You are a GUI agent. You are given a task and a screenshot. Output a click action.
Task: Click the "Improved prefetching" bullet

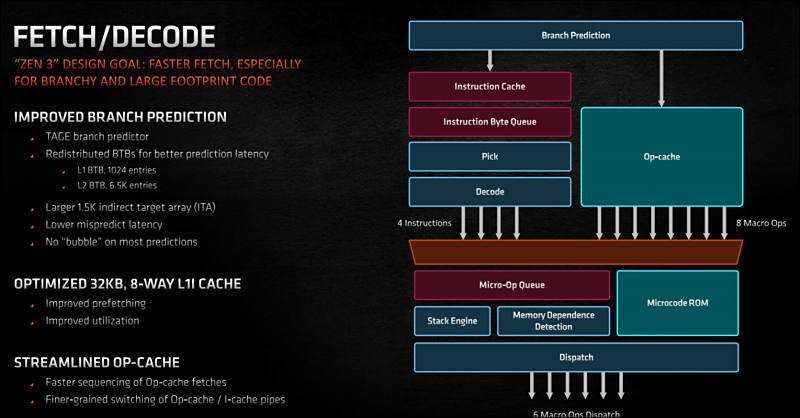coord(95,303)
